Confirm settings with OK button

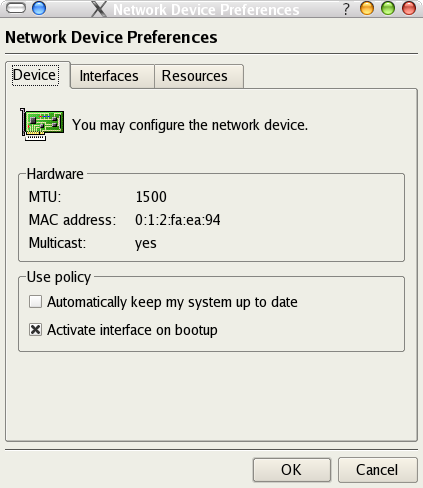[292, 470]
